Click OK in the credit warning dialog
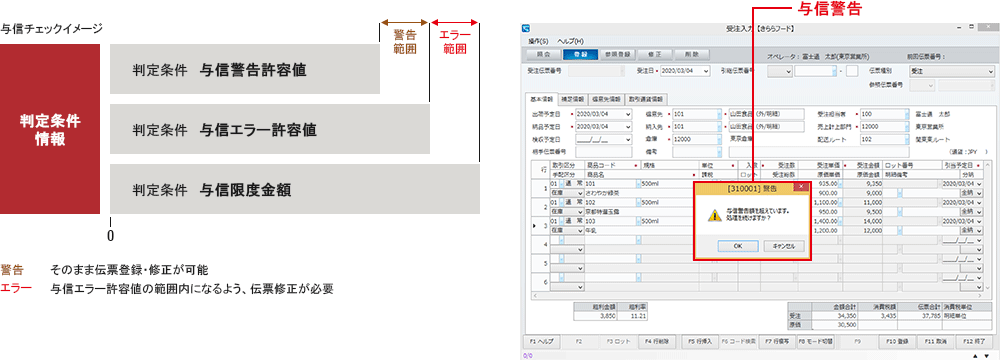The image size is (1000, 360). (x=737, y=246)
